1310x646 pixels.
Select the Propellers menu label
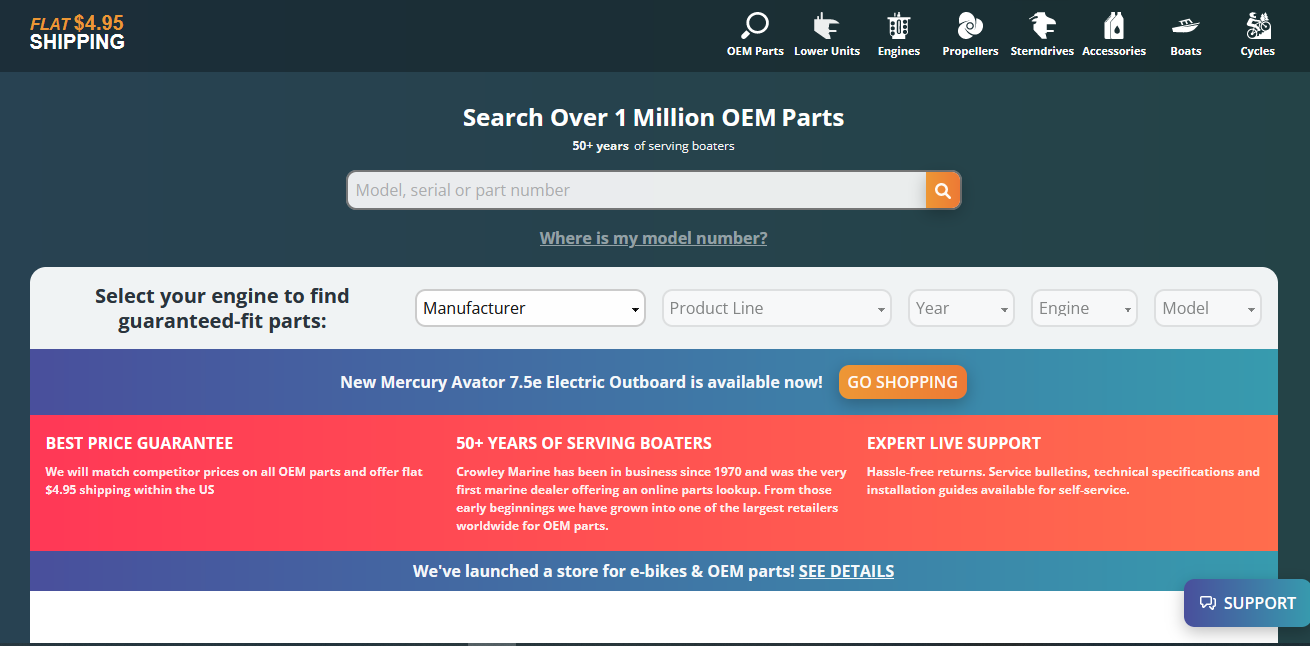point(970,51)
